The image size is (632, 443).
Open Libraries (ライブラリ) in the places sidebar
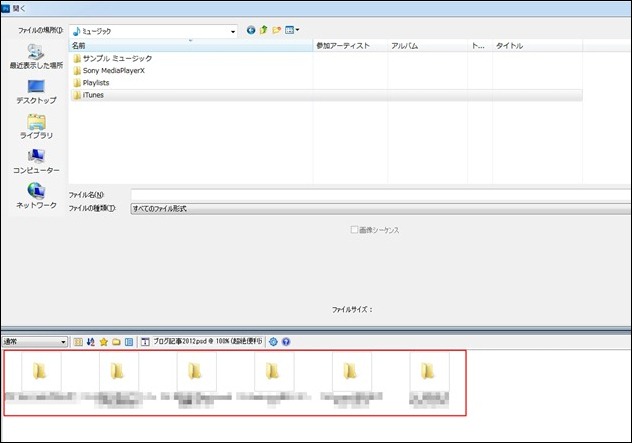pyautogui.click(x=37, y=127)
